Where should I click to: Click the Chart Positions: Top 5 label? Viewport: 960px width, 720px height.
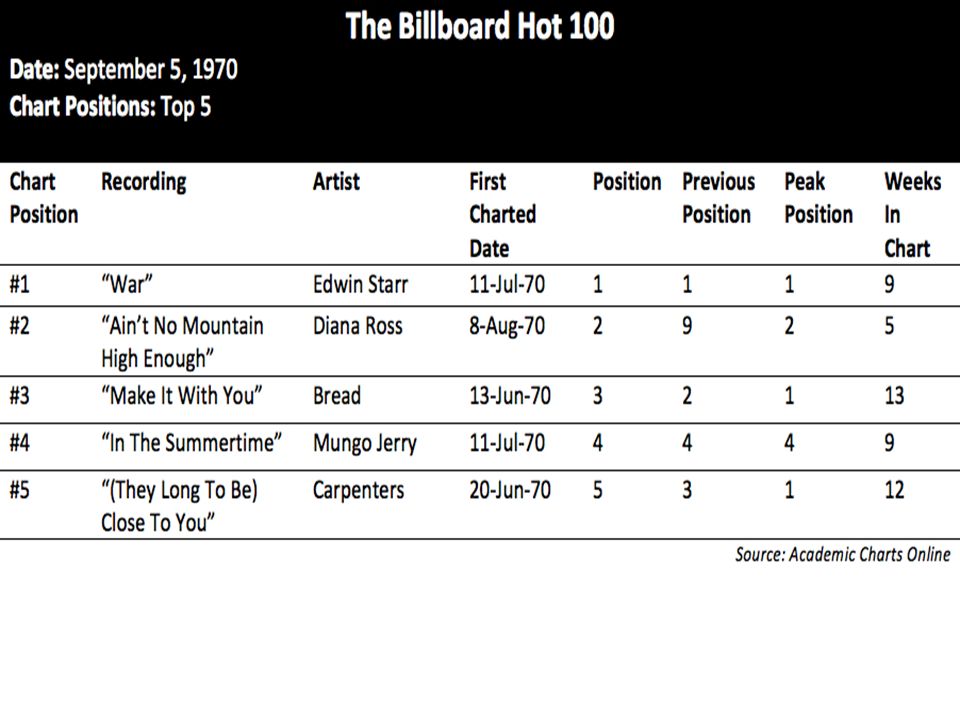pyautogui.click(x=110, y=107)
